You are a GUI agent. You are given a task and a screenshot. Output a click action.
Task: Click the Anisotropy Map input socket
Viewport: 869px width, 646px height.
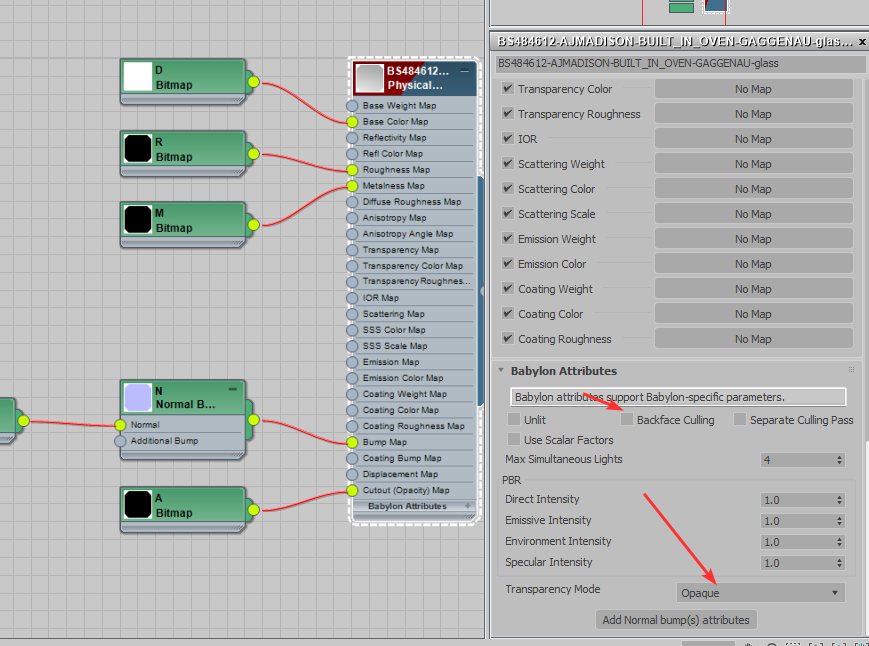click(352, 218)
